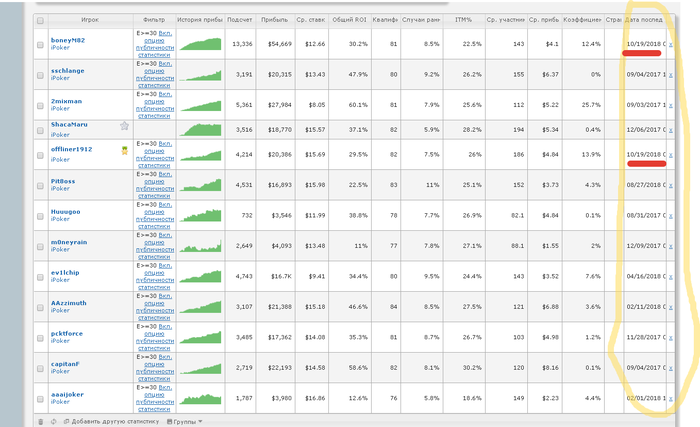Image resolution: width=700 pixels, height=427 pixels.
Task: Tick the checkbox for aaaijoker
Action: click(x=40, y=399)
